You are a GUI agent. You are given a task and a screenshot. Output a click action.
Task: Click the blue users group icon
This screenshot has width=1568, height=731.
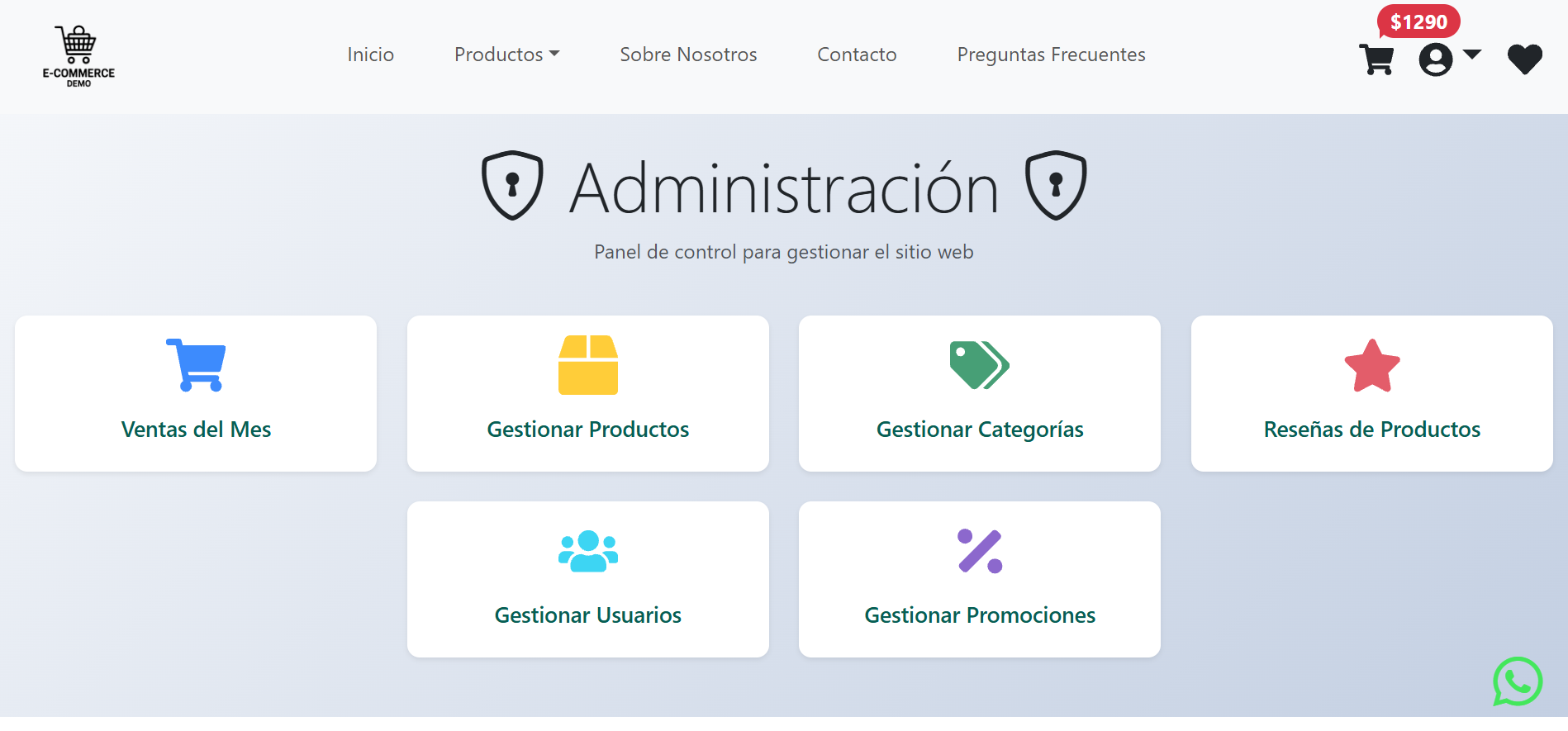(x=587, y=551)
